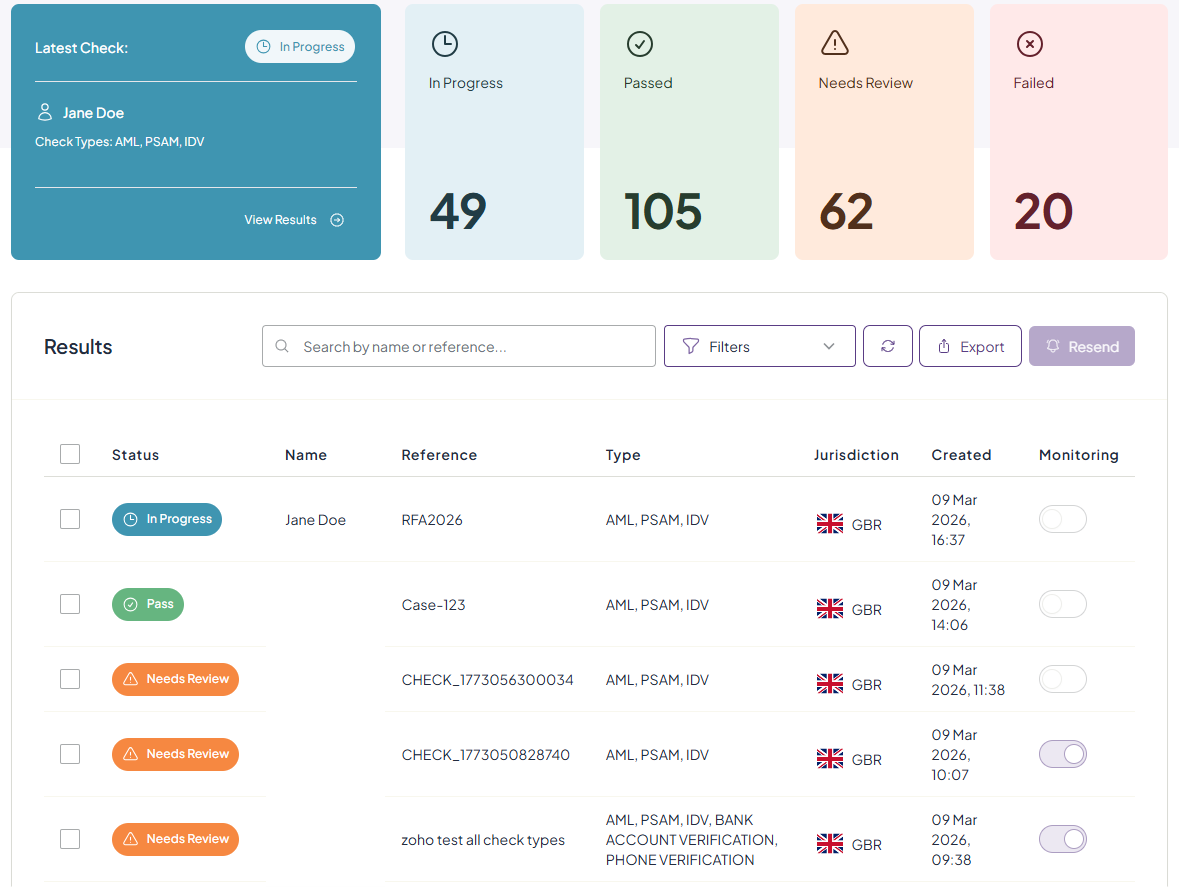The image size is (1179, 888).
Task: Expand the Filters chevron arrow
Action: click(x=829, y=346)
